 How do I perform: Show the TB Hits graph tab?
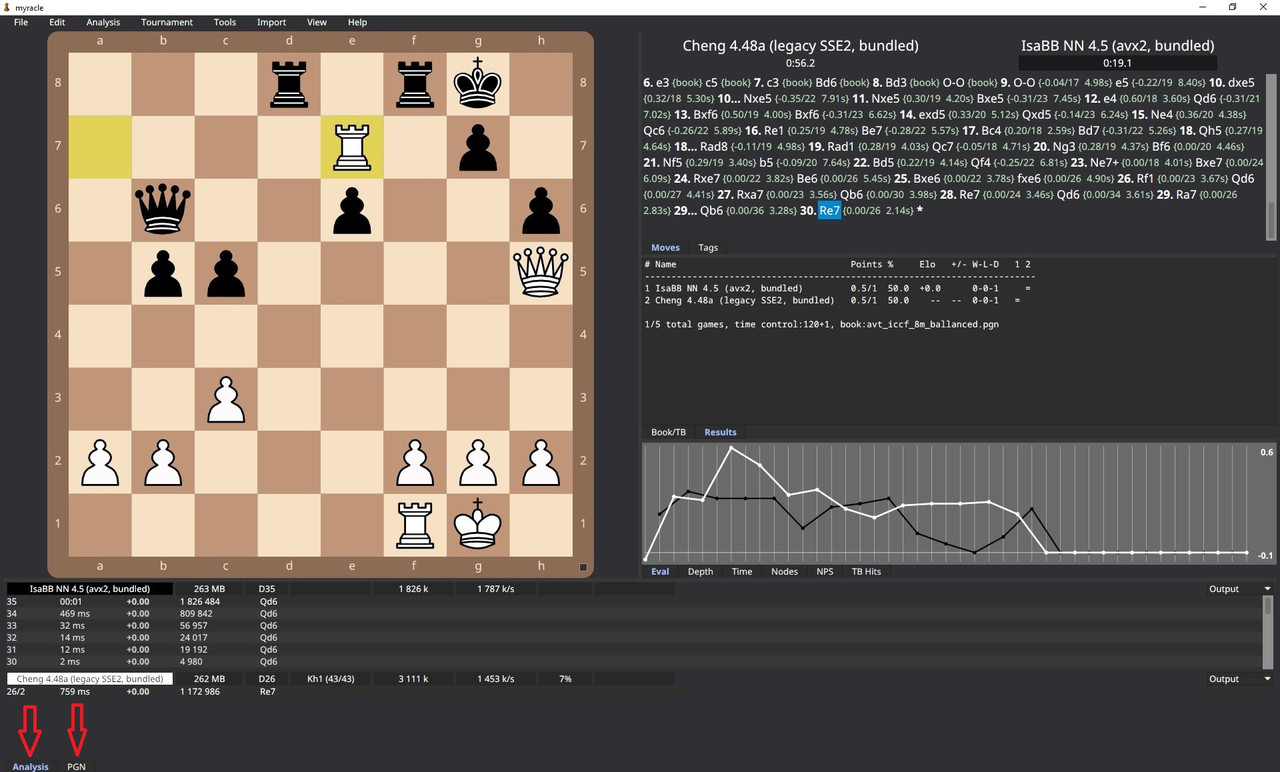(x=865, y=571)
